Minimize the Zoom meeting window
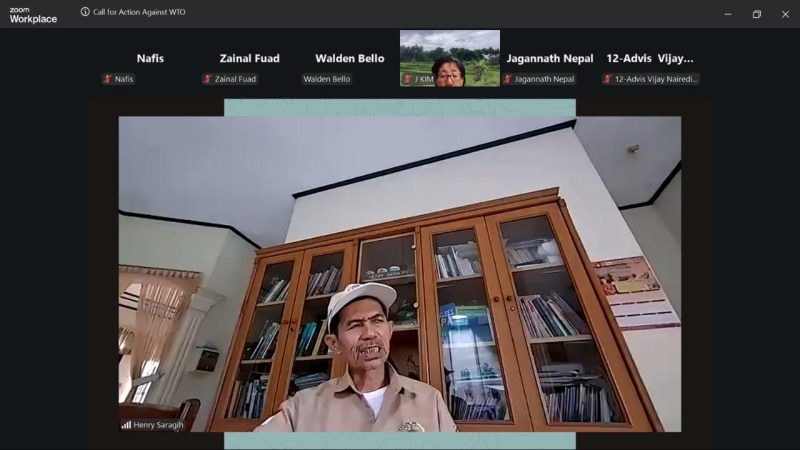 728,14
